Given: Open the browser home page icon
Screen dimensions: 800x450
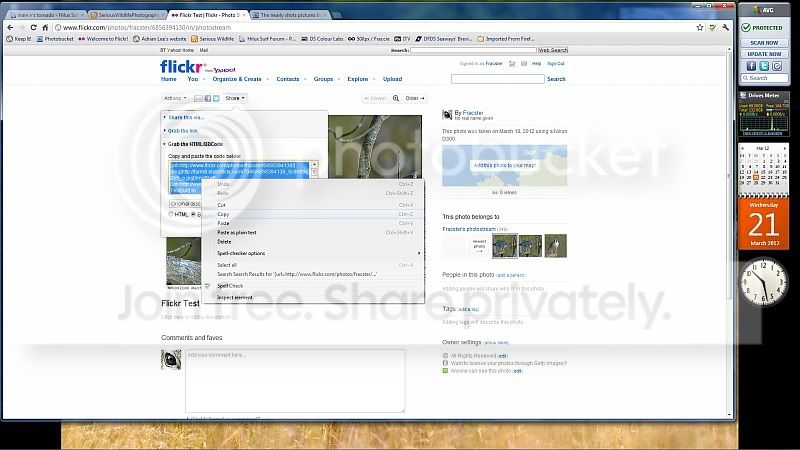Looking at the screenshot, I should pos(45,28).
